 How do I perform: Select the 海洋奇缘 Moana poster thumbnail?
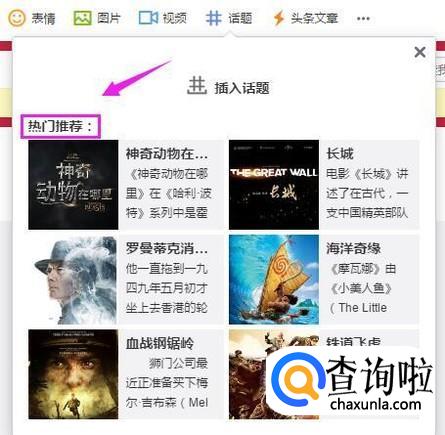[x=274, y=280]
